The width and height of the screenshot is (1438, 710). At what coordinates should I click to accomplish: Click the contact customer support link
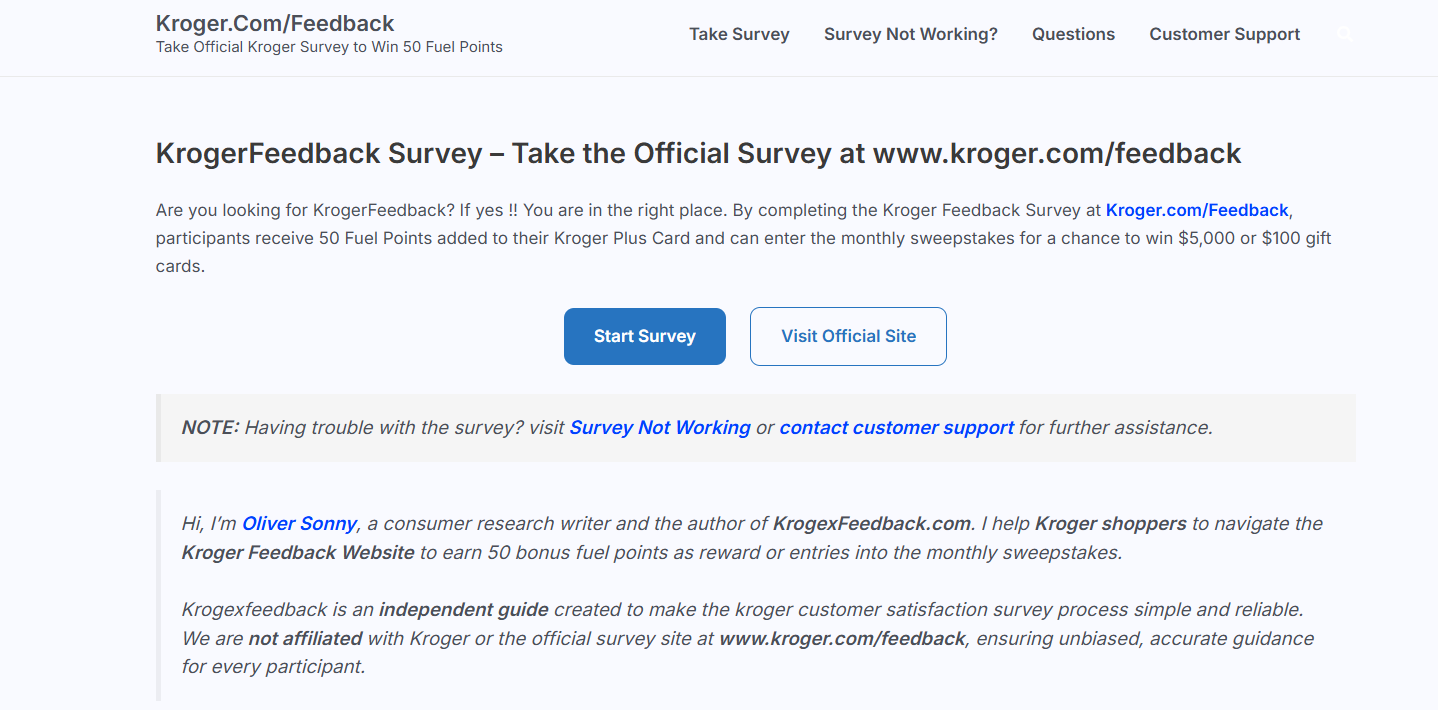(x=896, y=428)
